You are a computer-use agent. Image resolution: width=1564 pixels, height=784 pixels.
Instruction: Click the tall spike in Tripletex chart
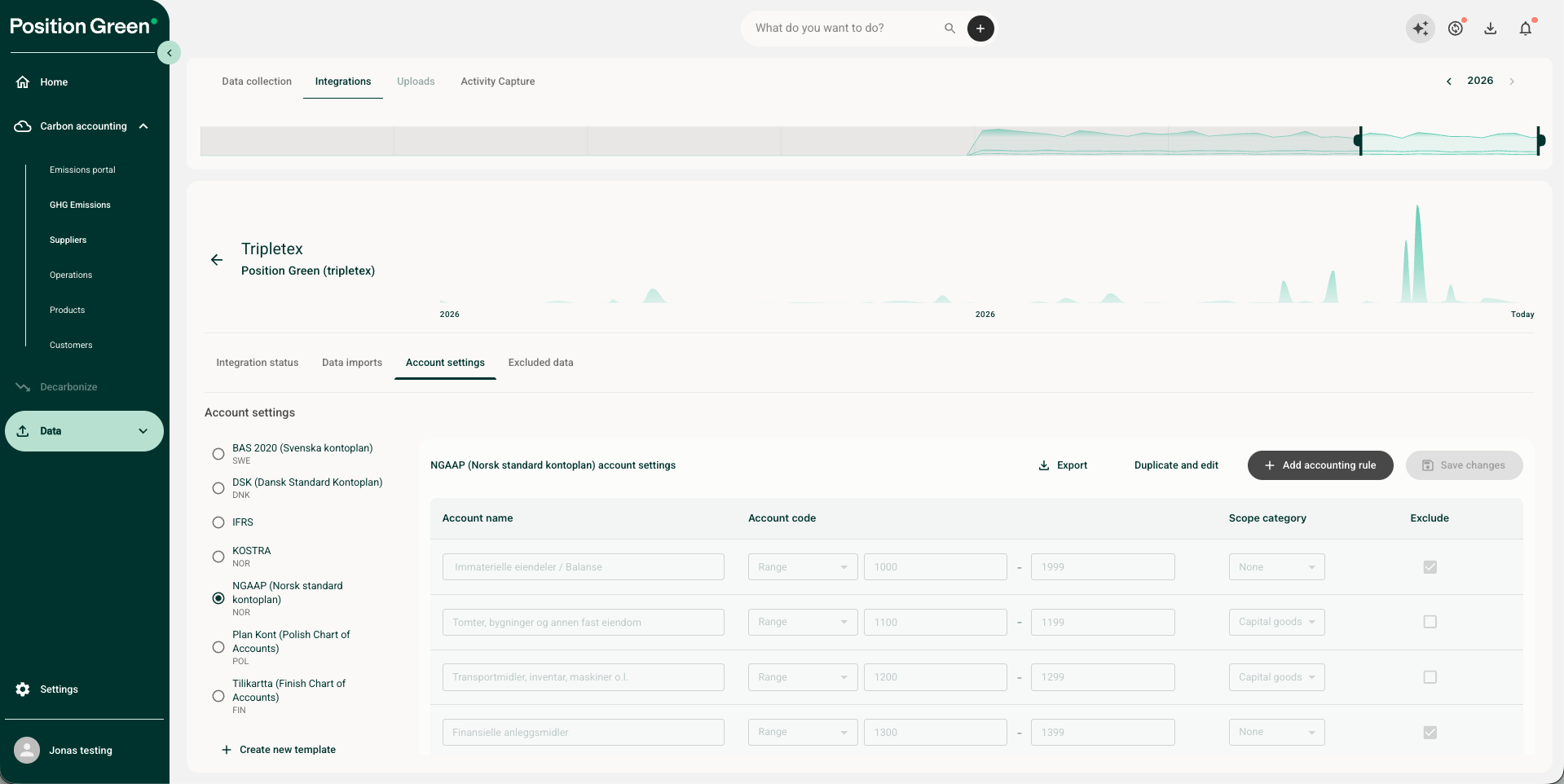pos(1418,254)
